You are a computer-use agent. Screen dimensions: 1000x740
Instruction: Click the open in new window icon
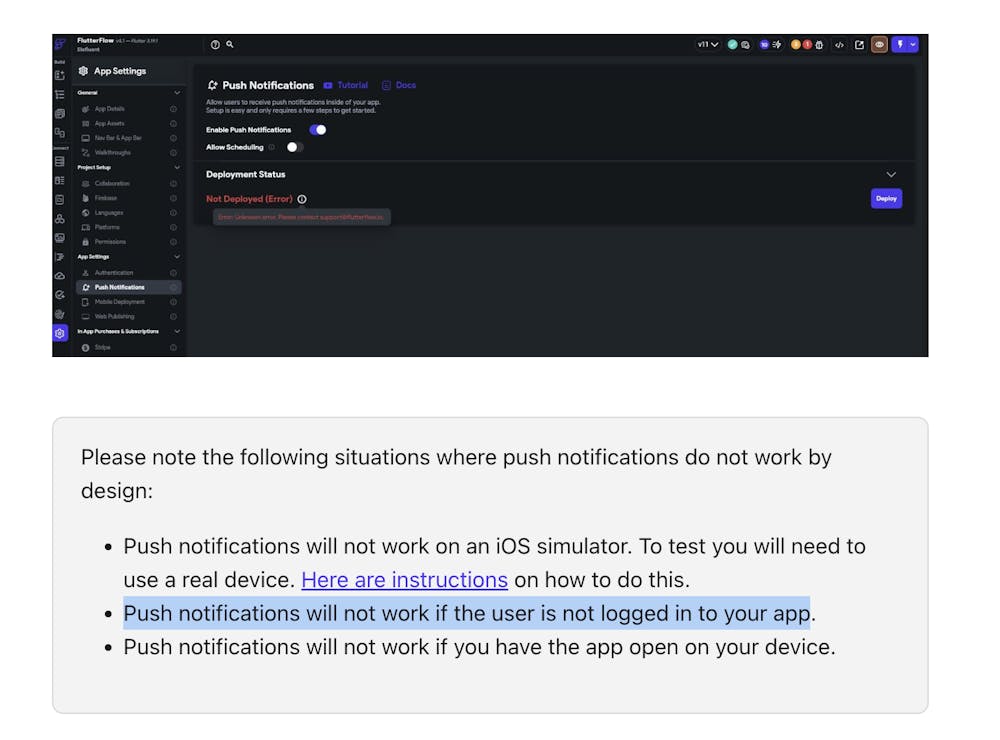859,45
